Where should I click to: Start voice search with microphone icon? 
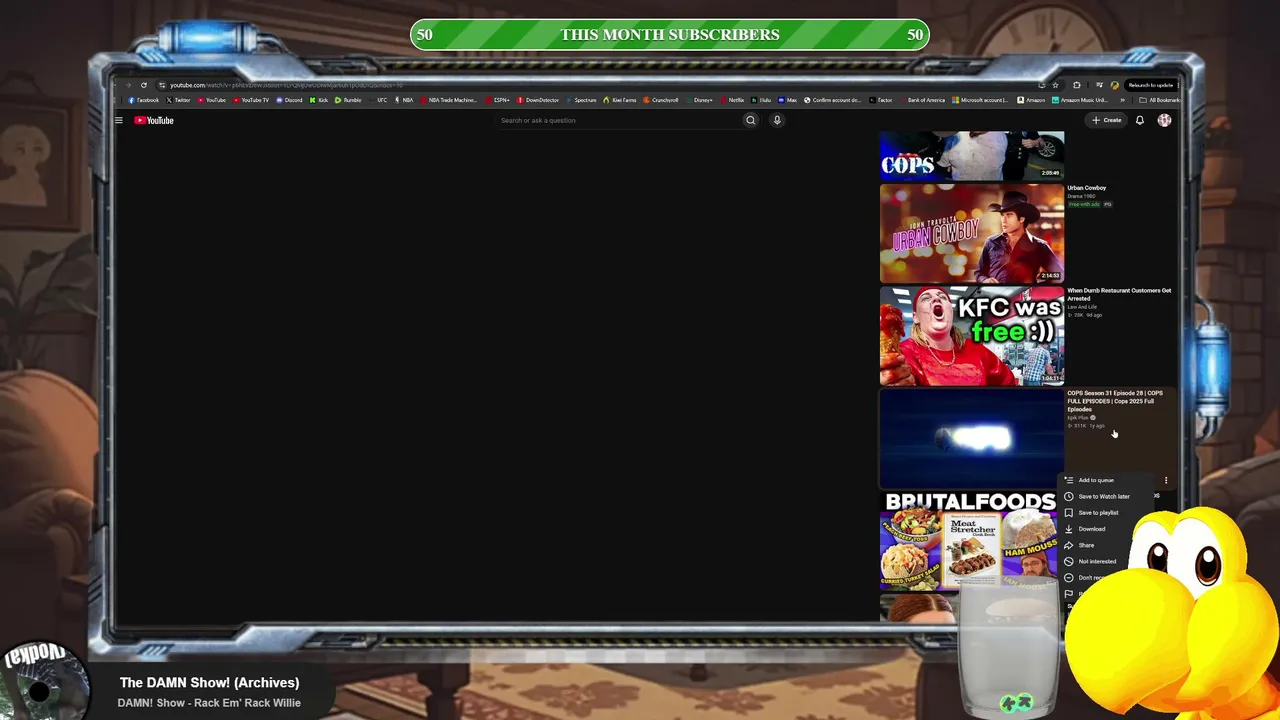(777, 120)
